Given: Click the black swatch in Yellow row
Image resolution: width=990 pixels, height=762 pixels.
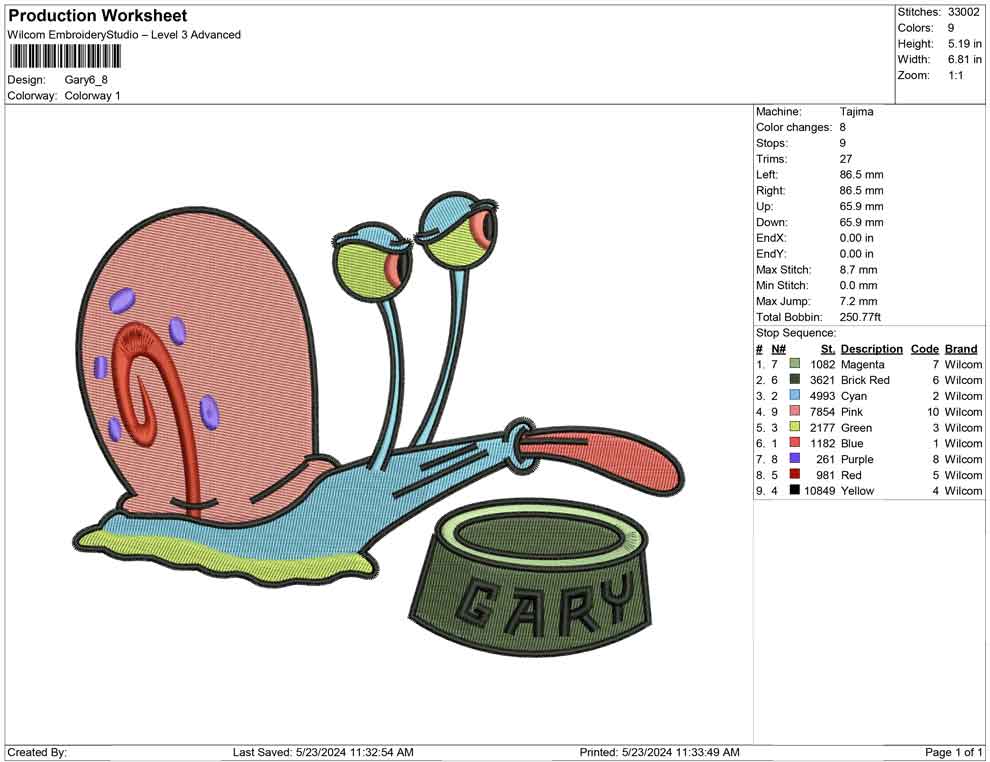Looking at the screenshot, I should click(x=795, y=490).
